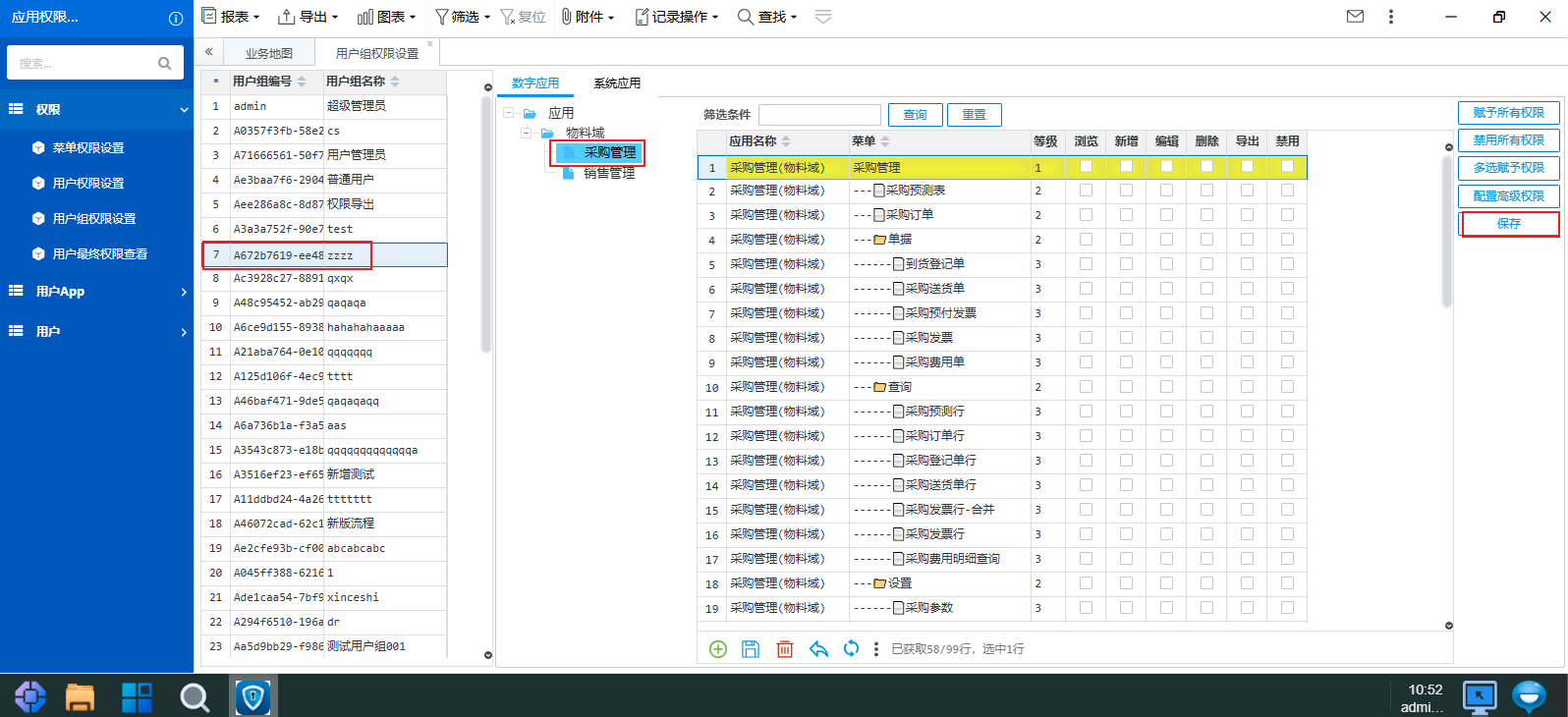This screenshot has height=717, width=1568.
Task: Click the mail envelope icon in the top bar
Action: (1355, 17)
